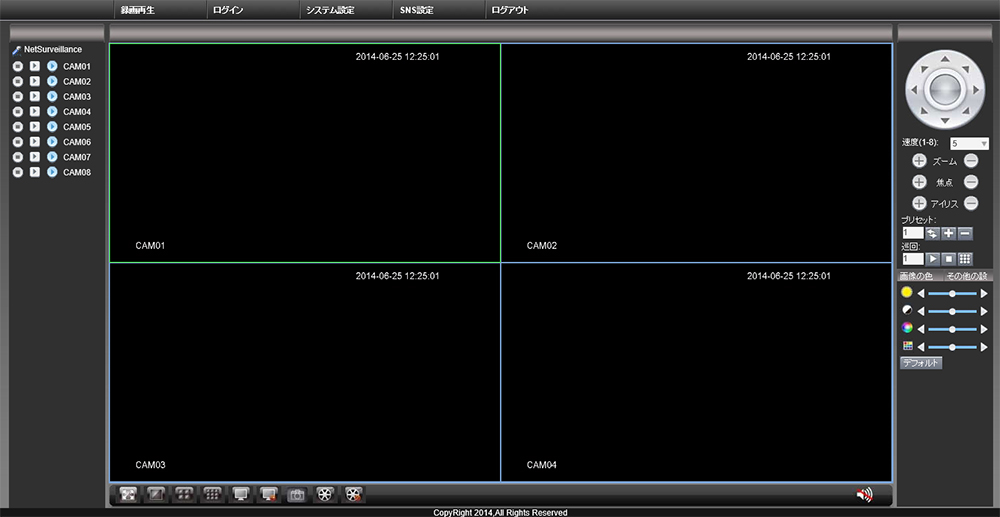Pan camera right with PTZ right arrow
This screenshot has height=517, width=1000.
975,91
